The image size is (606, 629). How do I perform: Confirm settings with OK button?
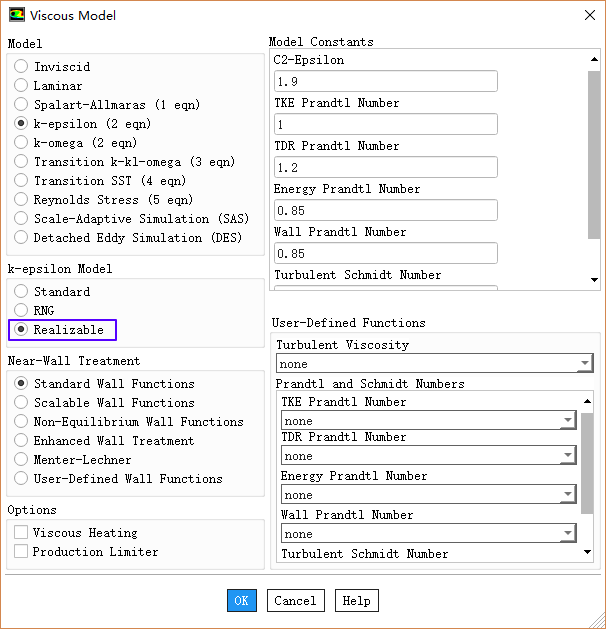(x=242, y=601)
